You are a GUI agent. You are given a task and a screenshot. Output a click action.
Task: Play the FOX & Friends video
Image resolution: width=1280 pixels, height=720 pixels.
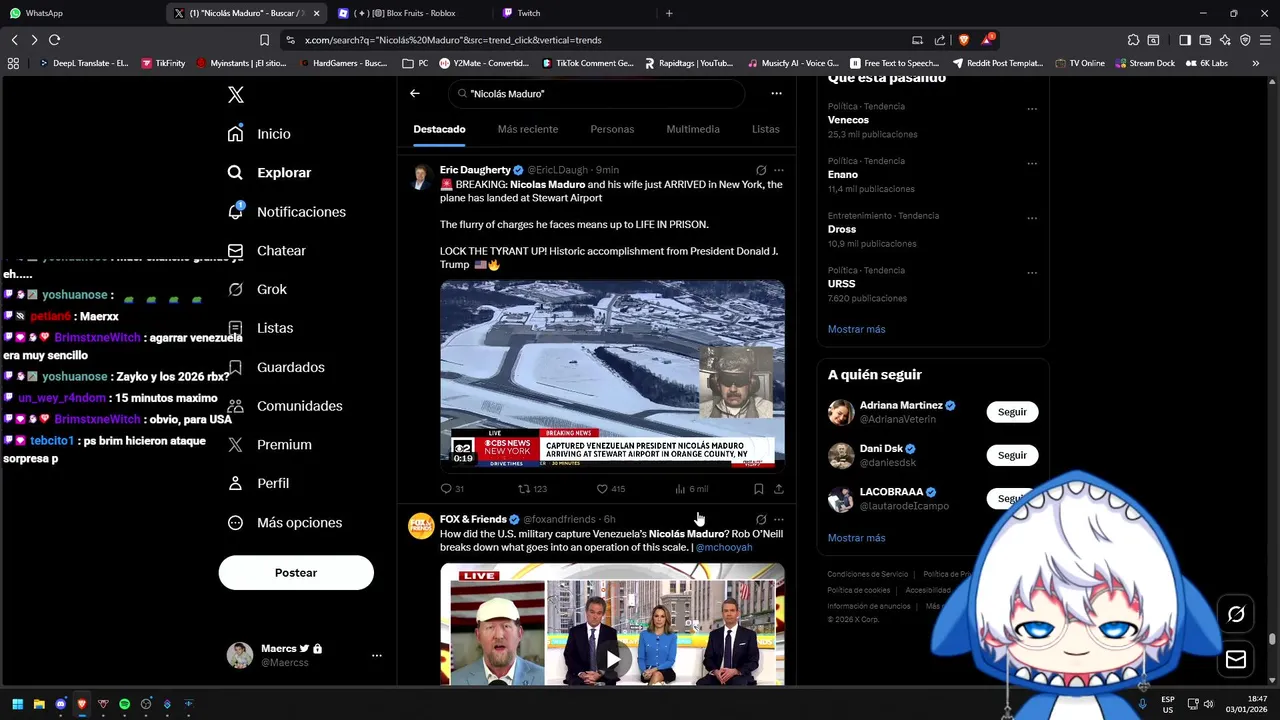pyautogui.click(x=612, y=660)
